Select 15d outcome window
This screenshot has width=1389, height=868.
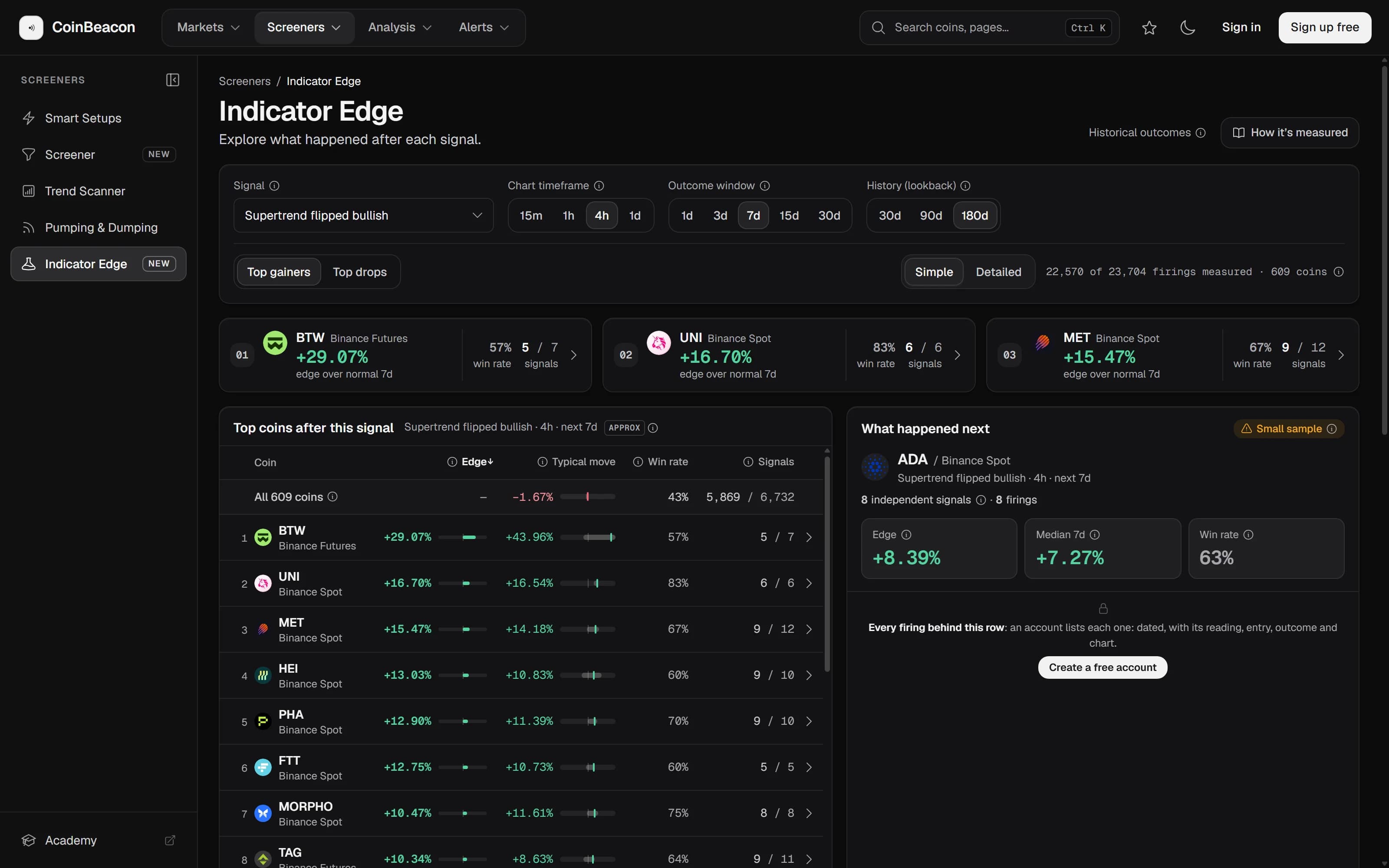[x=789, y=215]
